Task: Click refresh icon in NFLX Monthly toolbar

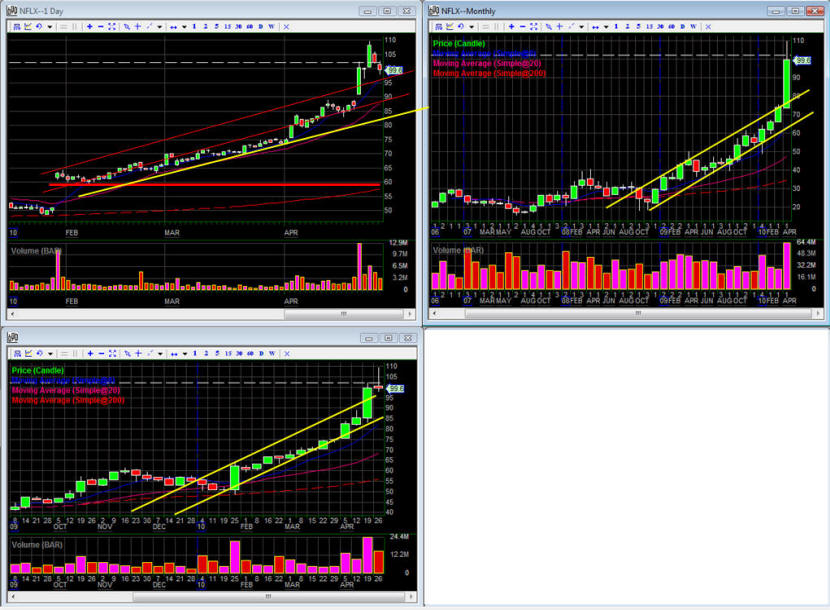Action: click(x=461, y=26)
